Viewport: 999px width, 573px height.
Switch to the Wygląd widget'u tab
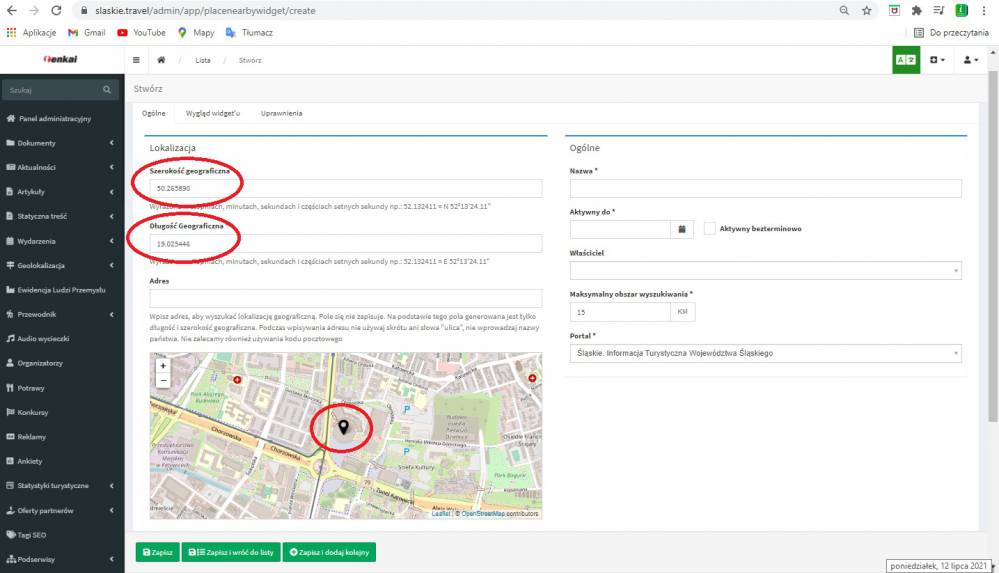[213, 114]
